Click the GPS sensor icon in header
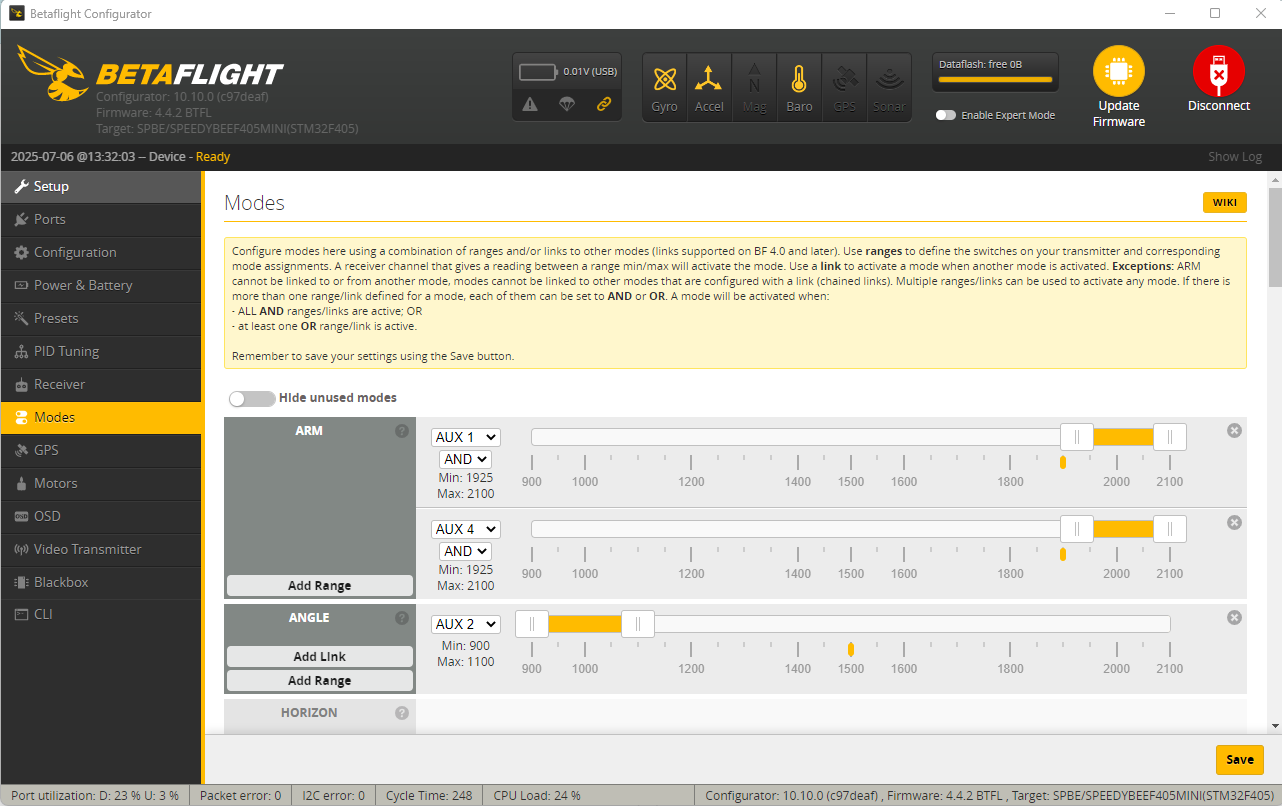 (x=844, y=88)
